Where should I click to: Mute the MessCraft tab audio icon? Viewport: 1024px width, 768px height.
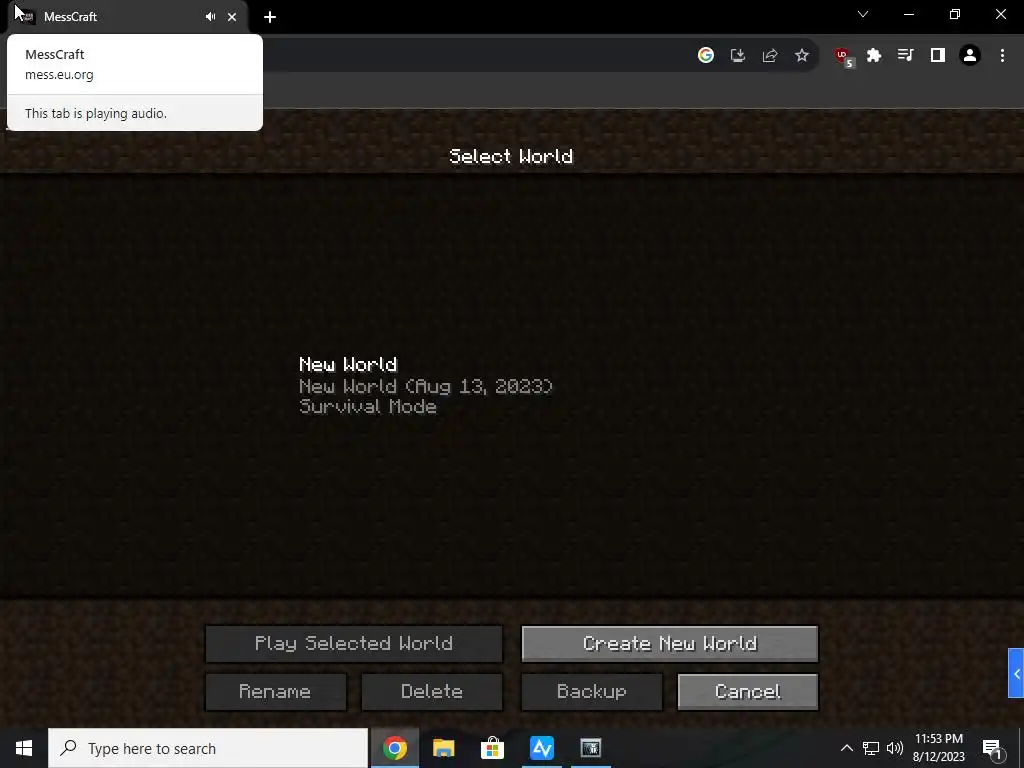[x=210, y=17]
